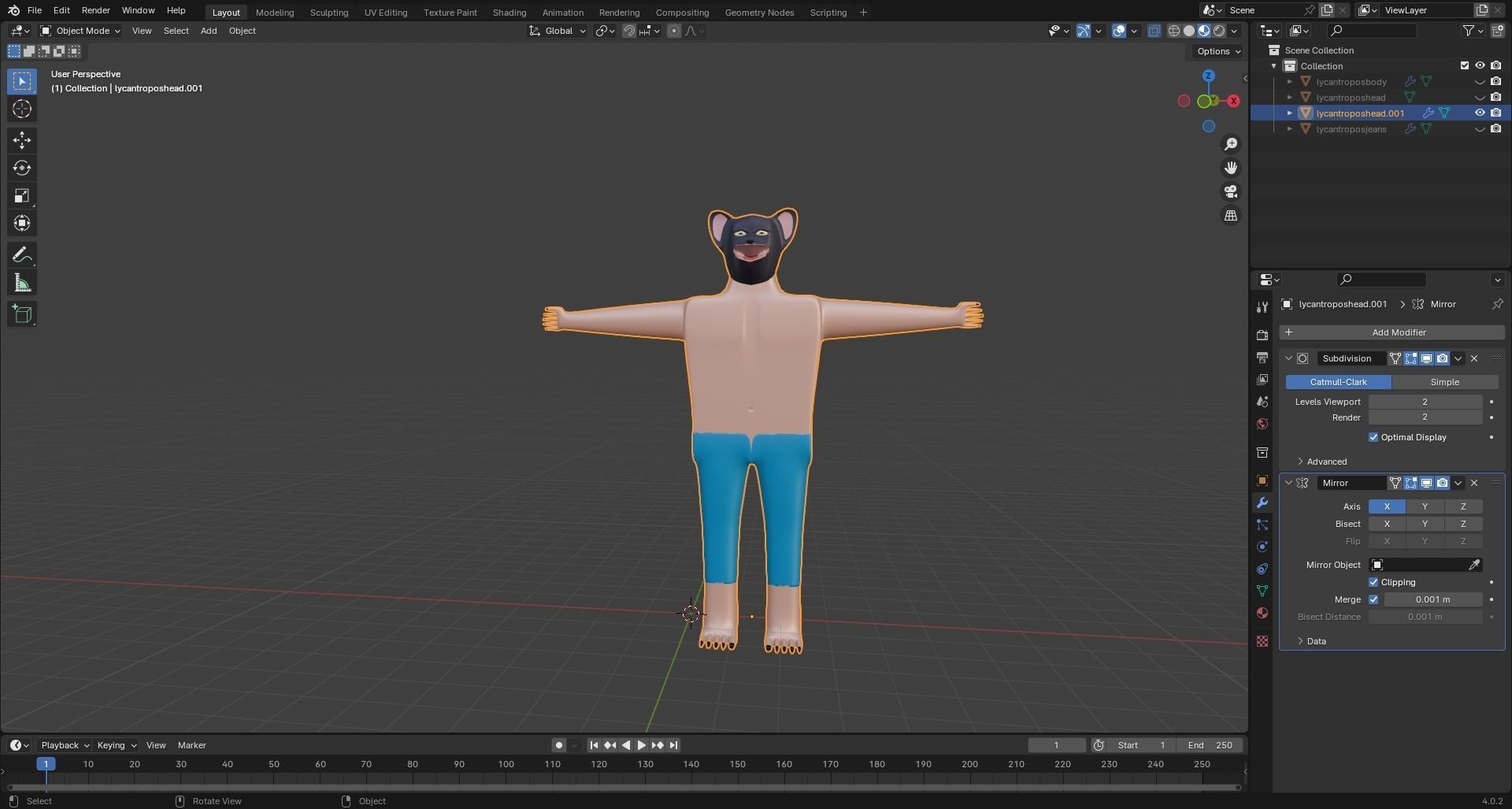
Task: Open the Modifiers wrench properties tab
Action: (x=1262, y=503)
